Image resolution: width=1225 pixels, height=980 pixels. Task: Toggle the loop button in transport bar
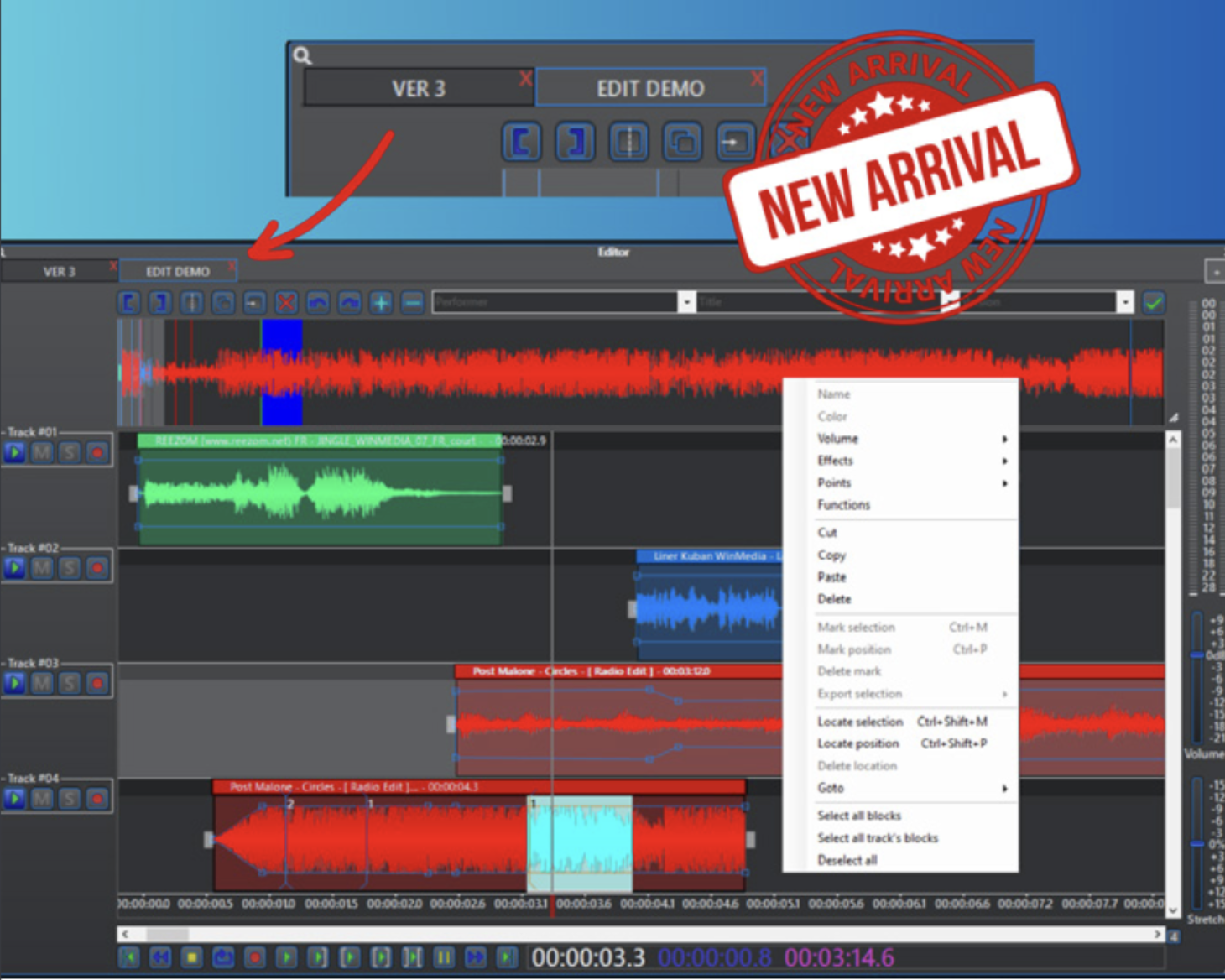(x=223, y=957)
